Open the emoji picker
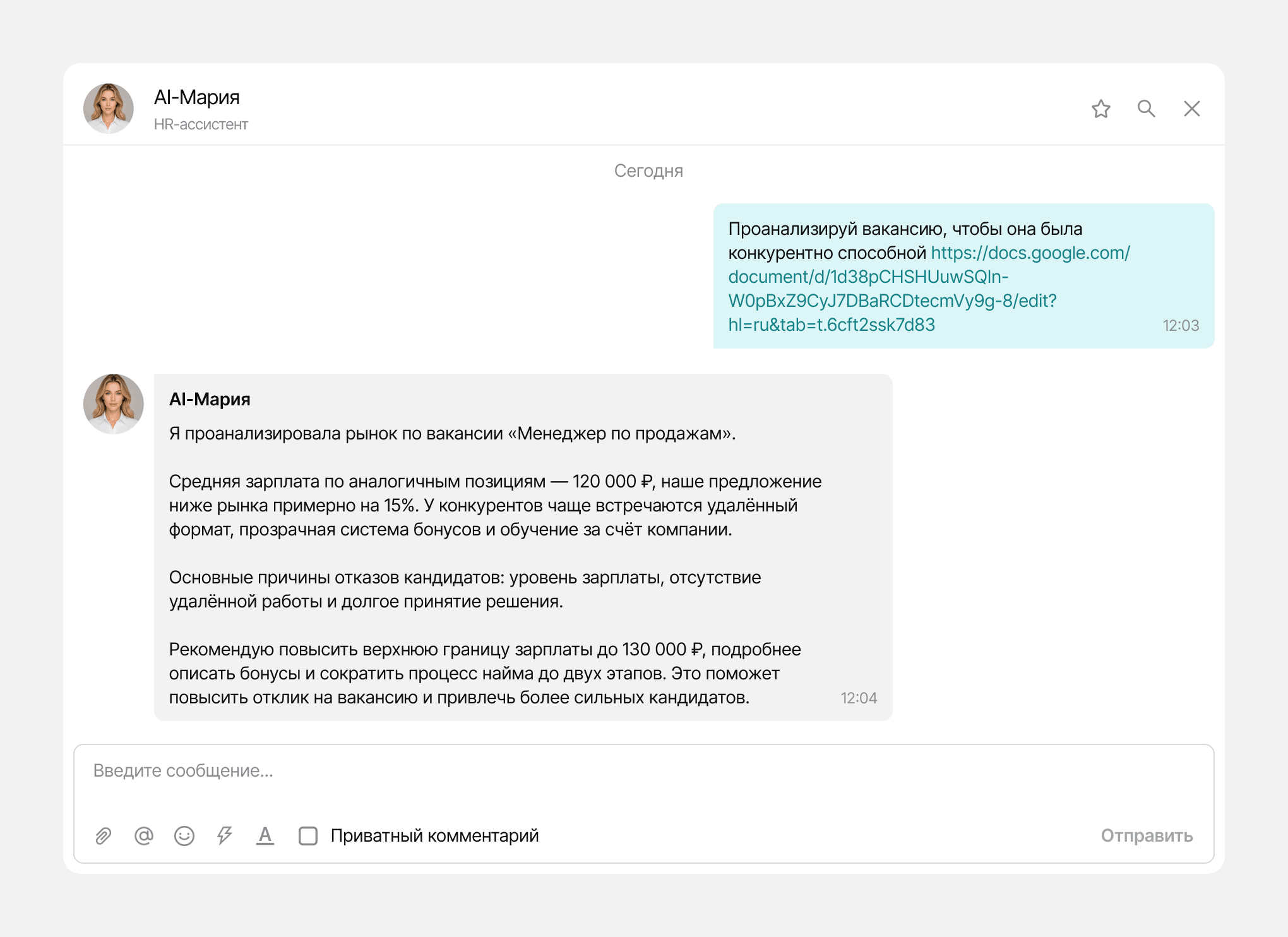Screen dimensions: 1288x937 pos(184,836)
